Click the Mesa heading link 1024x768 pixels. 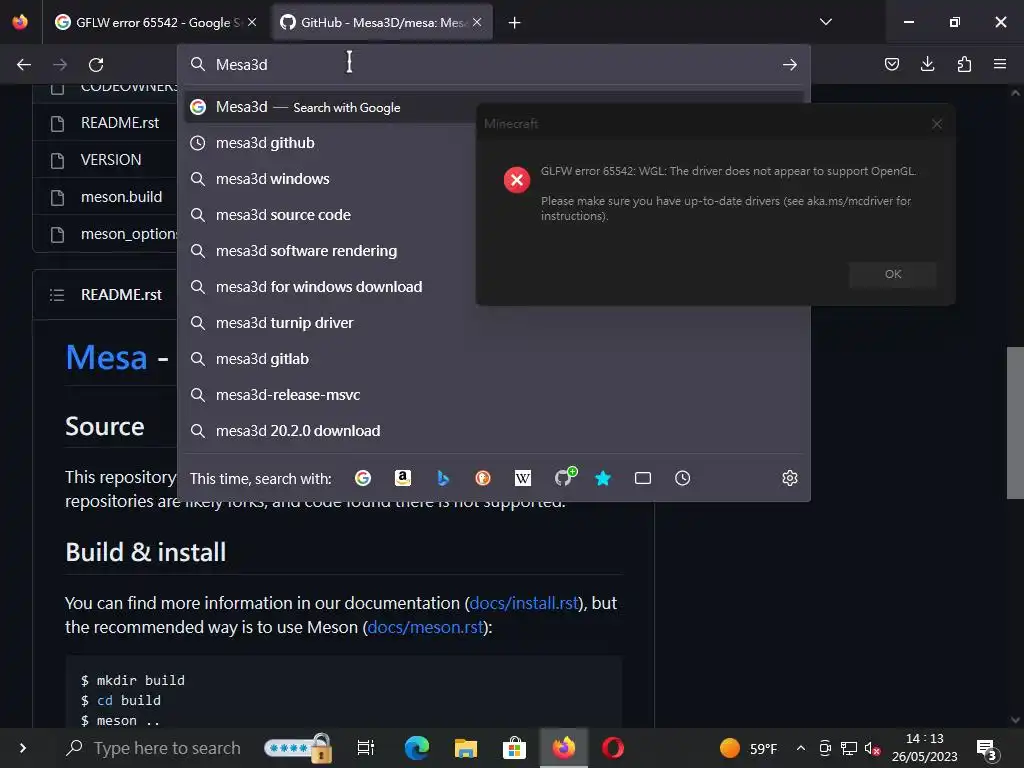(106, 357)
